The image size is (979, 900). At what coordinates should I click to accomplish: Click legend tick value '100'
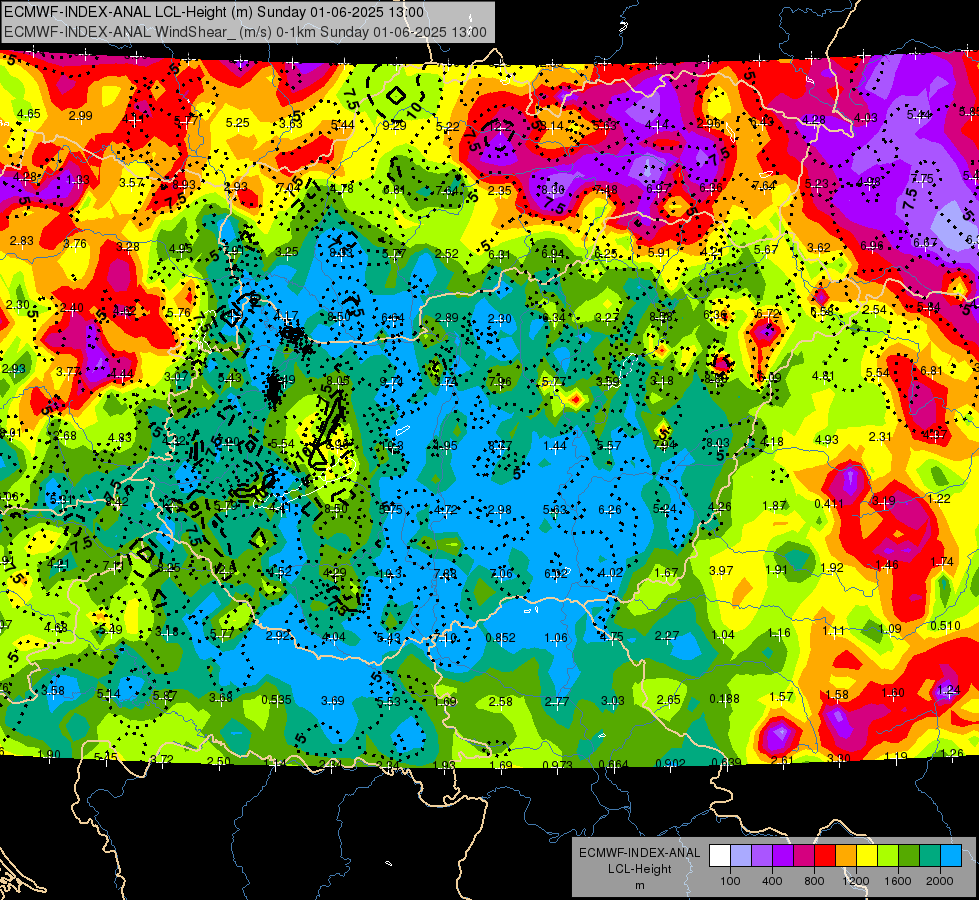730,881
